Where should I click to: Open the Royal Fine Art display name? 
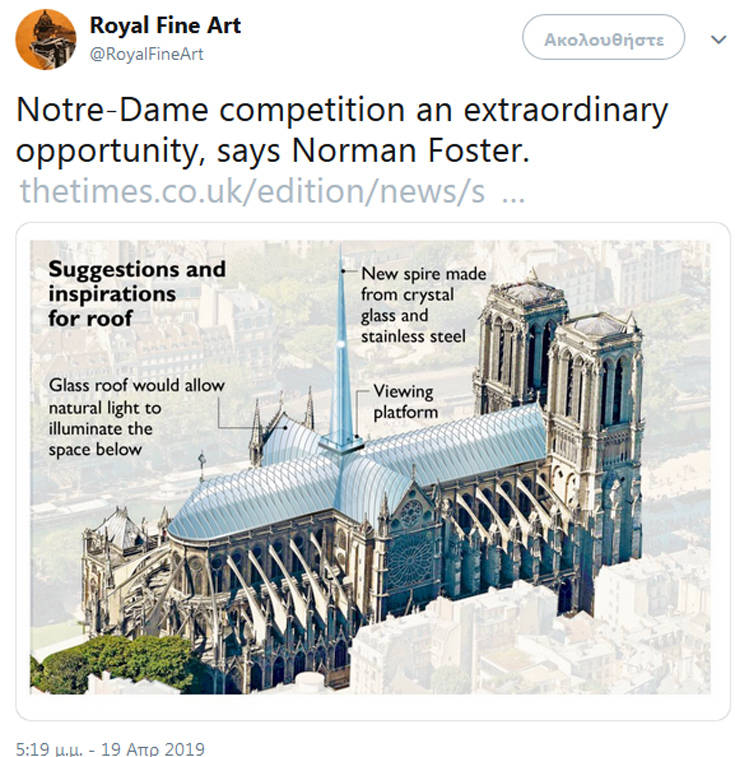pyautogui.click(x=165, y=25)
